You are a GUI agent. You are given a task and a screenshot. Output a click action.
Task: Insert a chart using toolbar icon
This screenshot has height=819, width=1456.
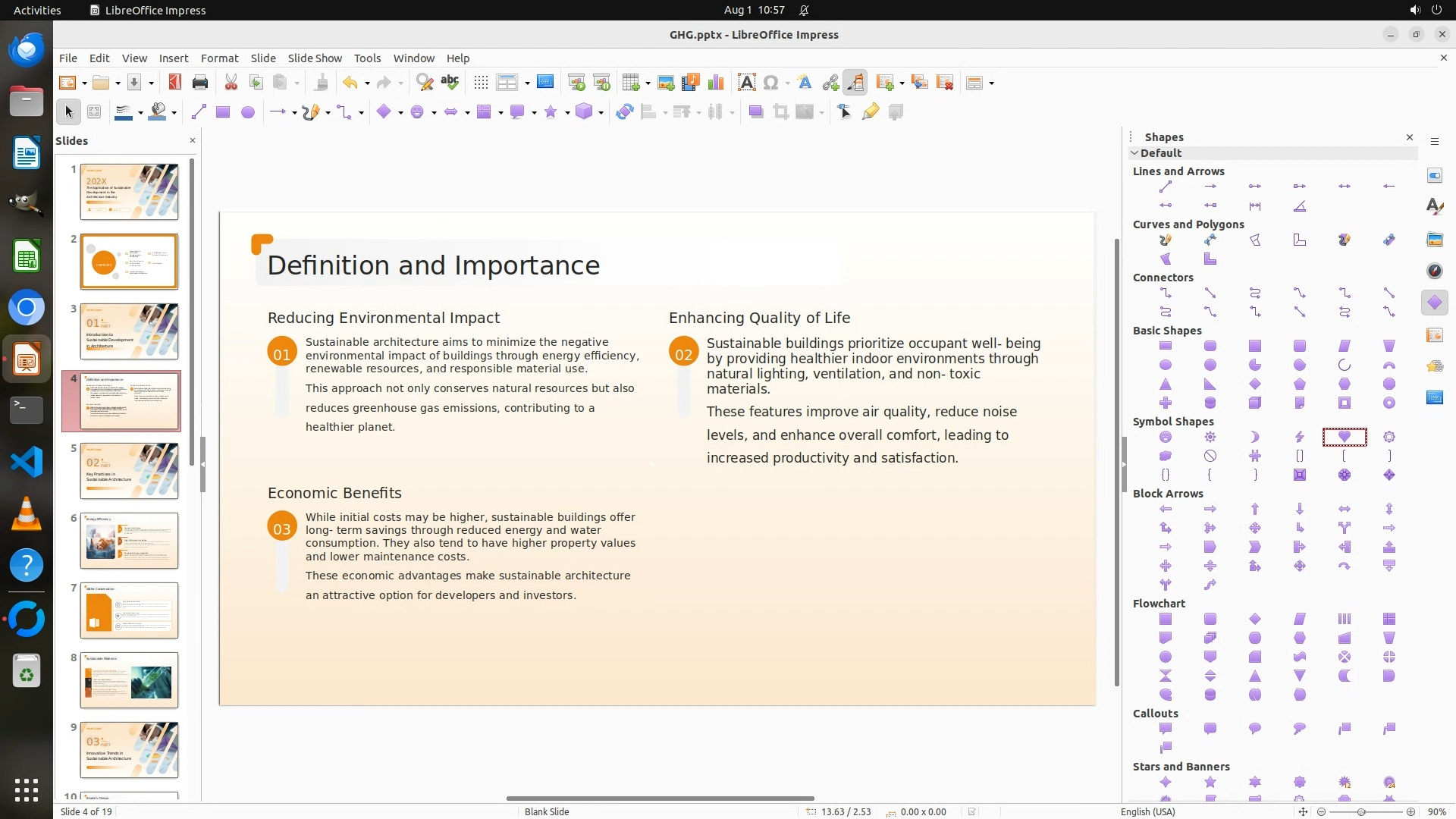[x=715, y=83]
